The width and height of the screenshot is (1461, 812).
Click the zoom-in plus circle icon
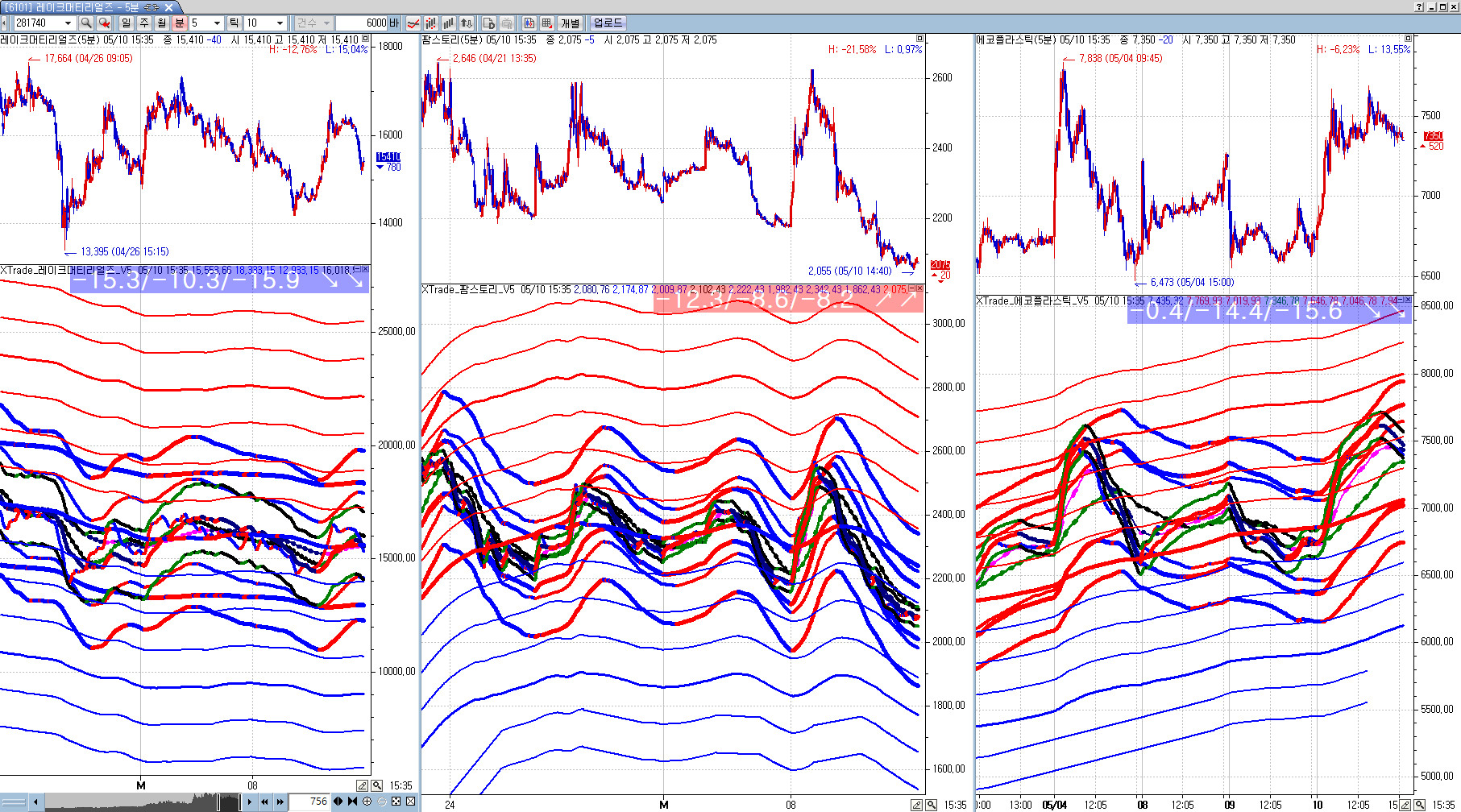coord(367,802)
